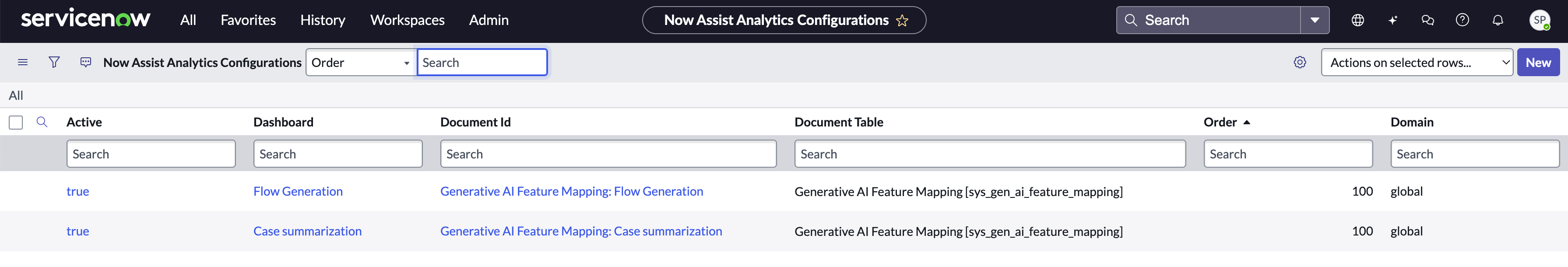Click the Now Assist Analytics Configurations title pill
The width and height of the screenshot is (1568, 267).
pos(784,20)
